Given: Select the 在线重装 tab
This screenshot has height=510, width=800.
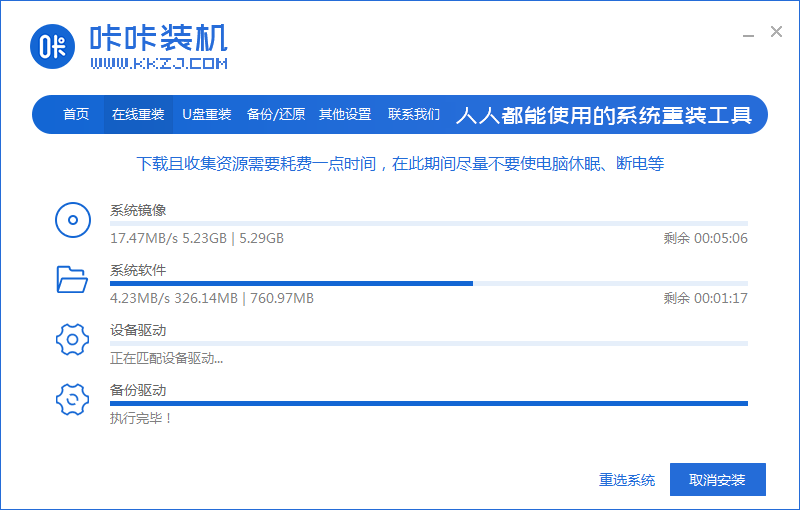Looking at the screenshot, I should pyautogui.click(x=138, y=115).
